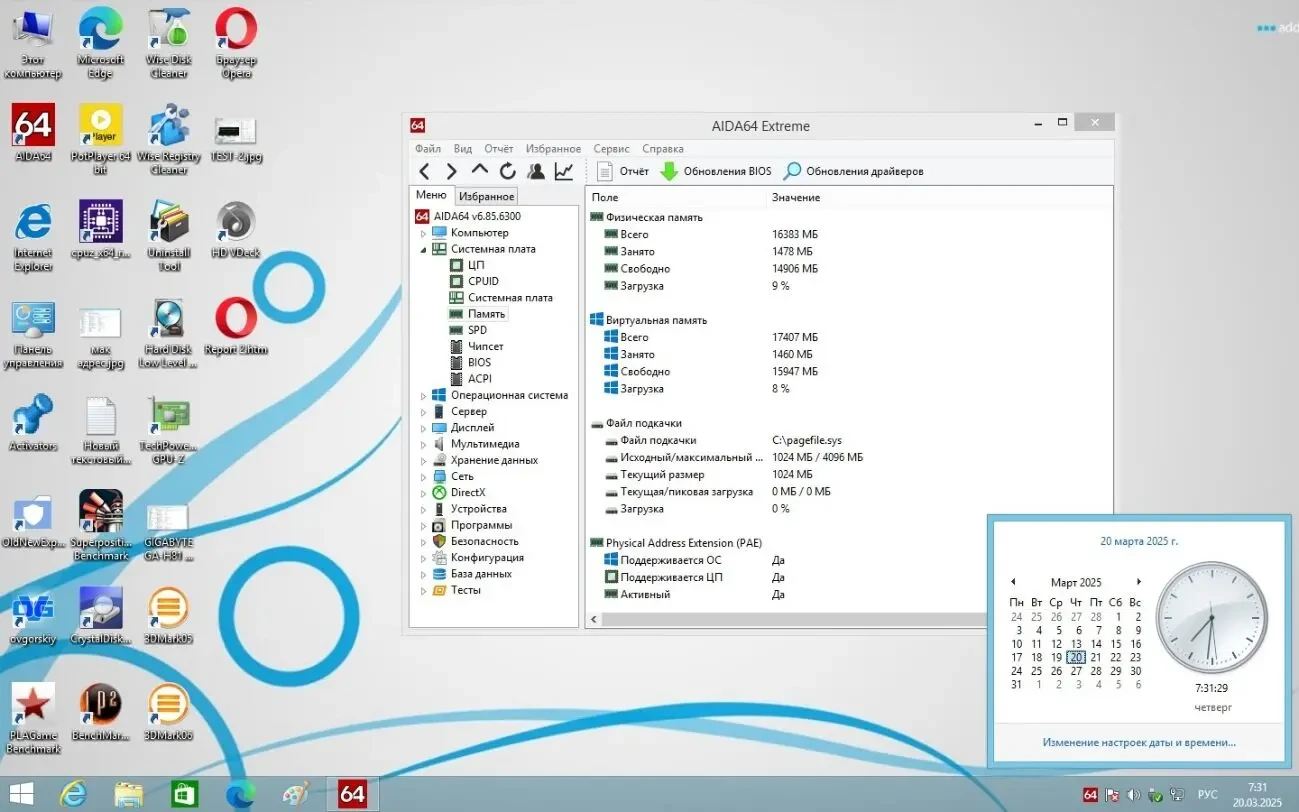
Task: Click AIDA64 icon in the taskbar
Action: coord(352,794)
